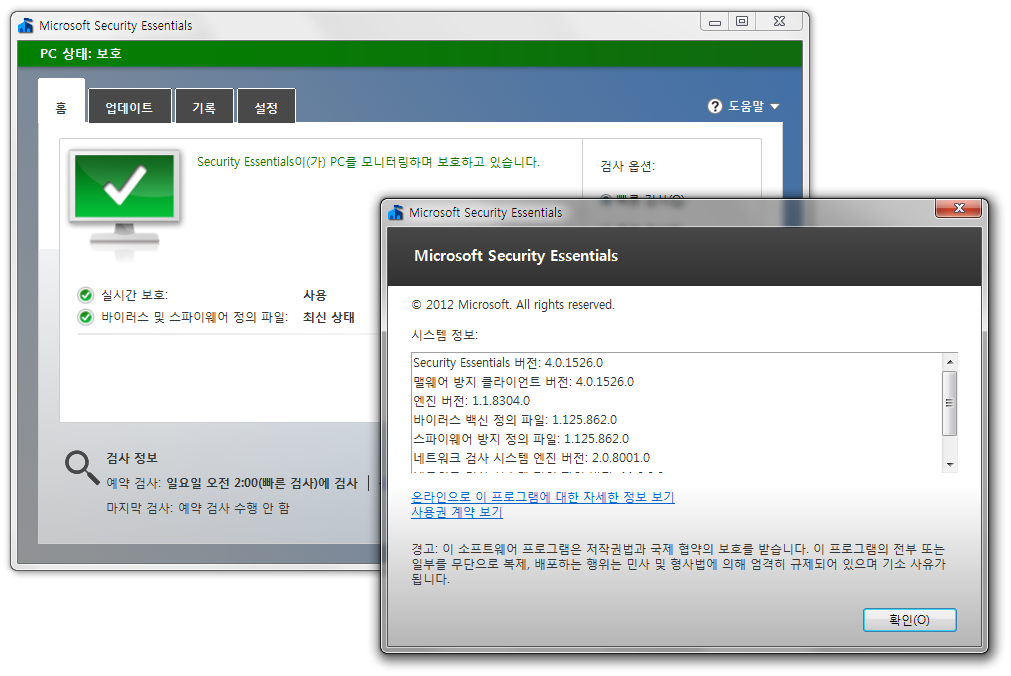Click the '최신 상태' definitions status value
The image size is (1011, 676).
pos(329,317)
